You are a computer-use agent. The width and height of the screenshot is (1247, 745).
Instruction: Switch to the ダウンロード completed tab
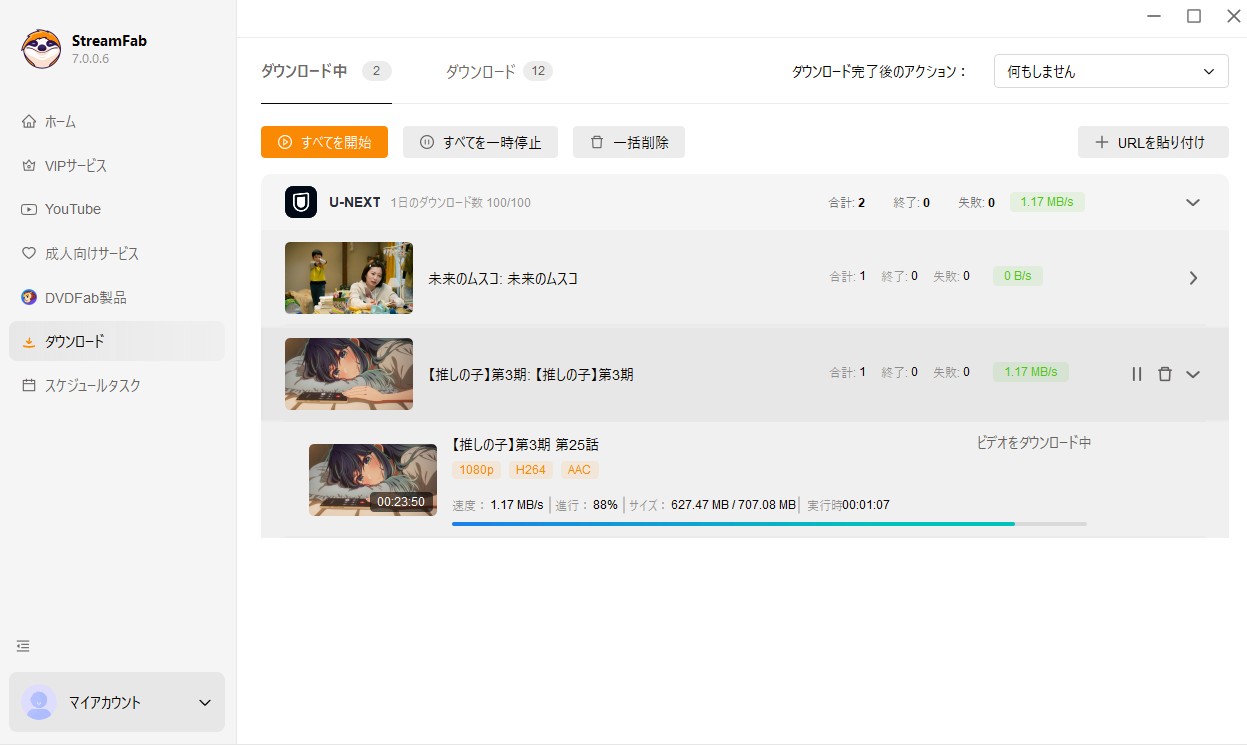[497, 71]
